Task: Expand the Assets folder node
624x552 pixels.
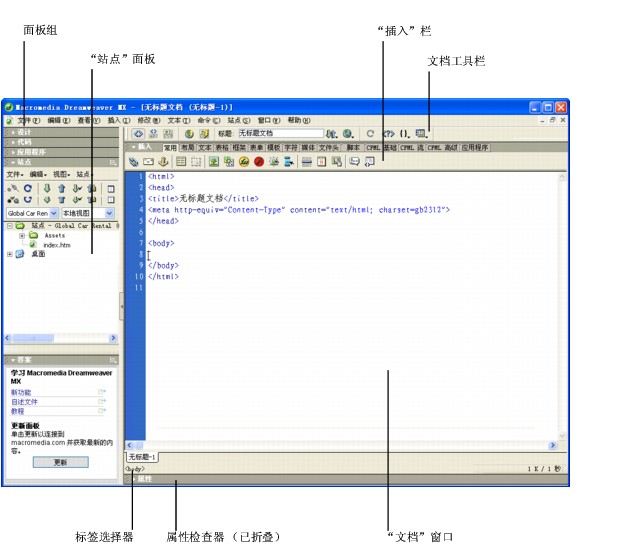Action: coord(22,236)
